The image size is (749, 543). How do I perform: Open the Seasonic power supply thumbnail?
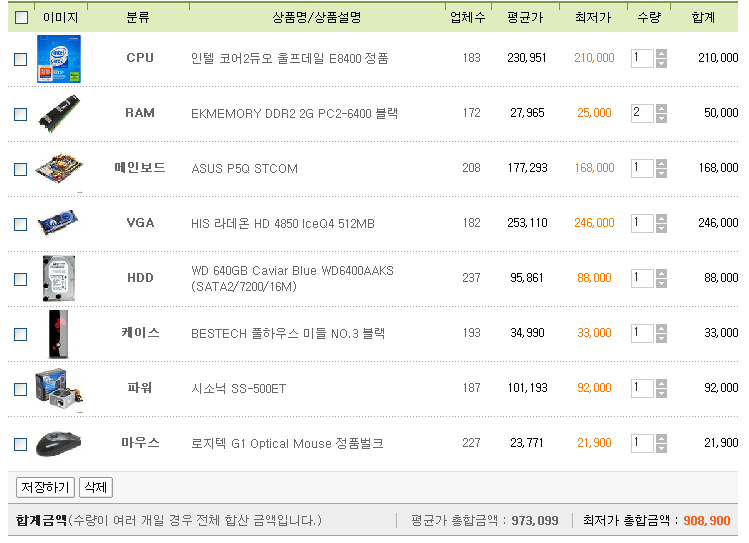click(59, 389)
